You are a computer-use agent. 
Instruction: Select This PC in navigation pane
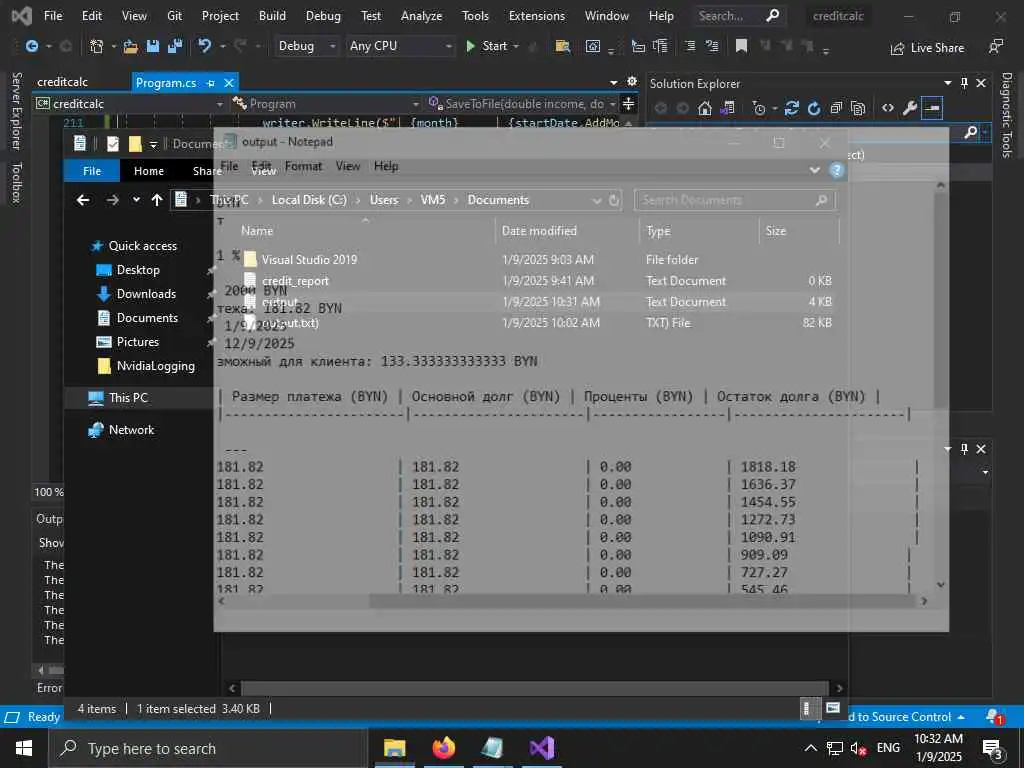[x=128, y=398]
